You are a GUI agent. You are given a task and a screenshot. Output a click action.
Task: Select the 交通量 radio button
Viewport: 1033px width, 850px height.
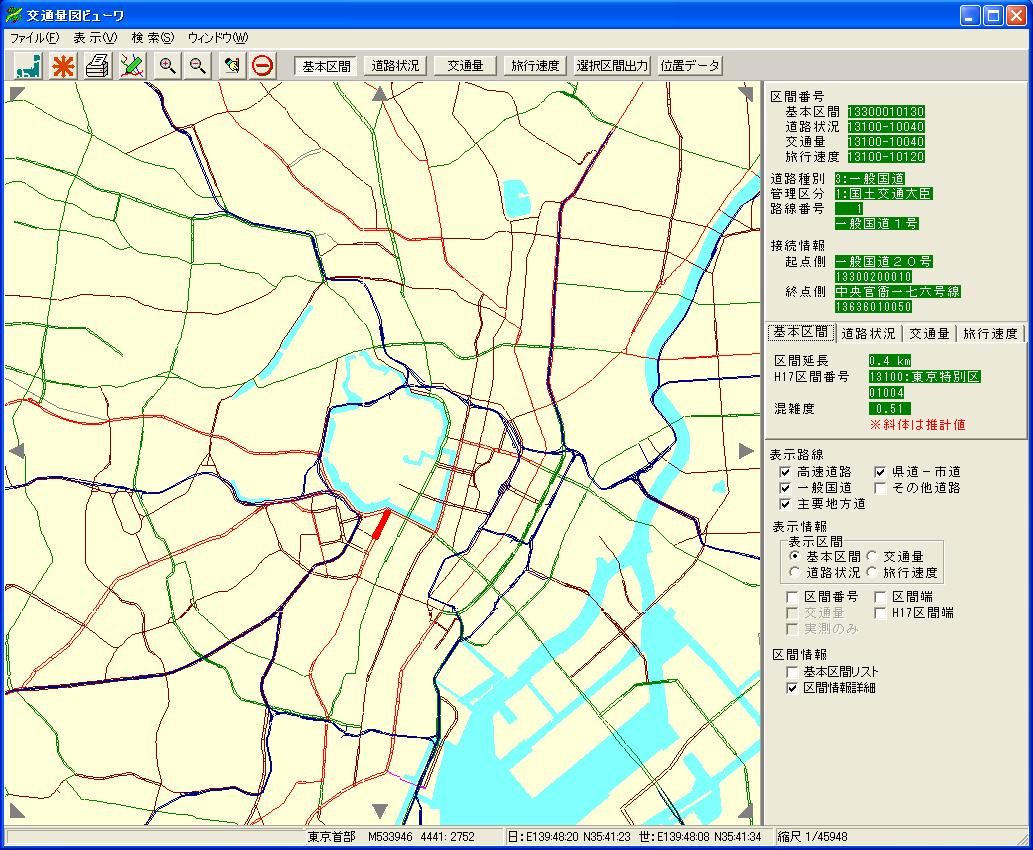click(872, 556)
